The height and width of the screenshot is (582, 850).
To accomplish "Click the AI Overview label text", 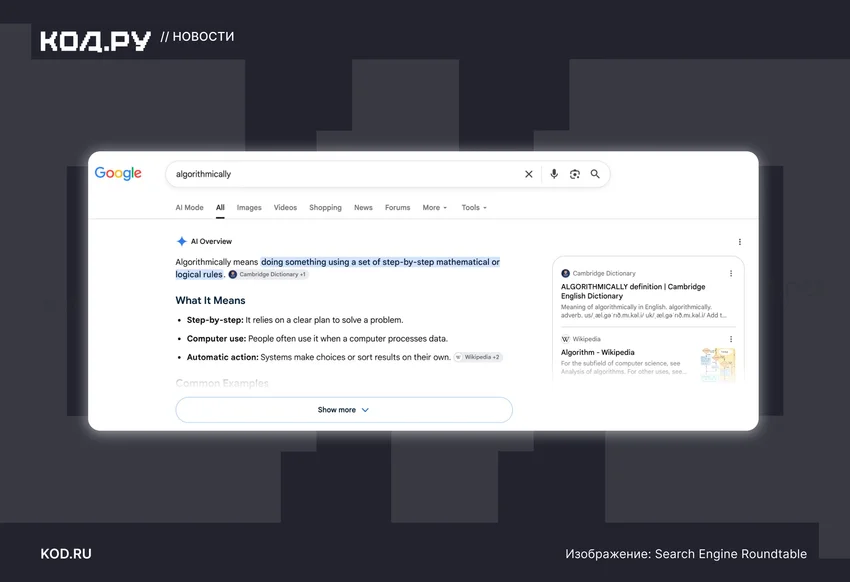I will pyautogui.click(x=211, y=241).
